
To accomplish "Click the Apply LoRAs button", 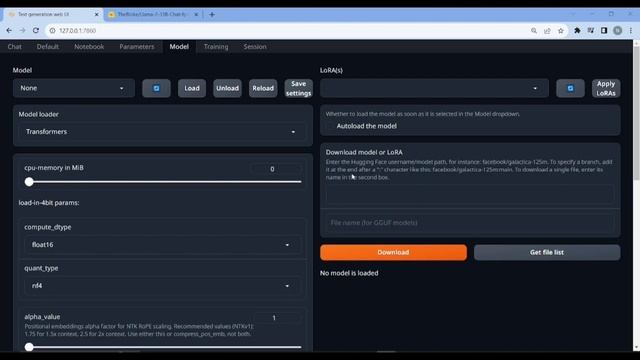I will 606,88.
